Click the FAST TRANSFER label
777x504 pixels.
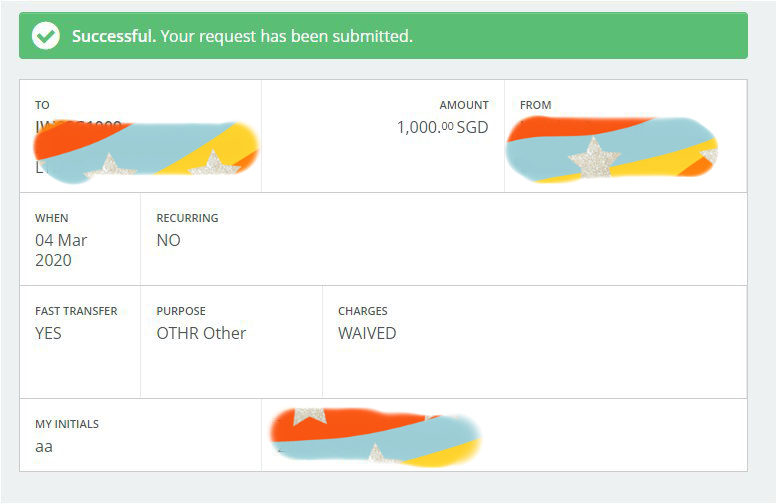coord(76,311)
